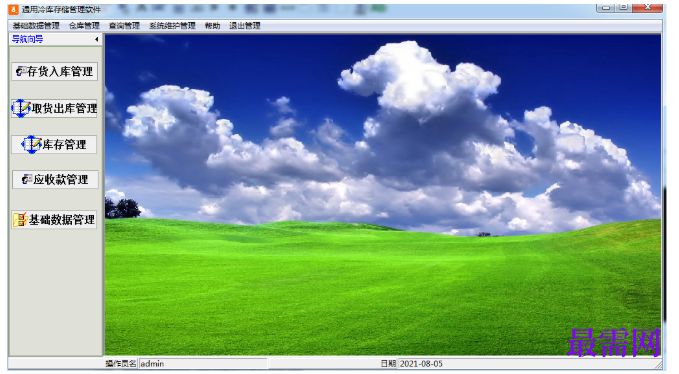
Task: Open the 查询管理 menu
Action: click(x=124, y=26)
